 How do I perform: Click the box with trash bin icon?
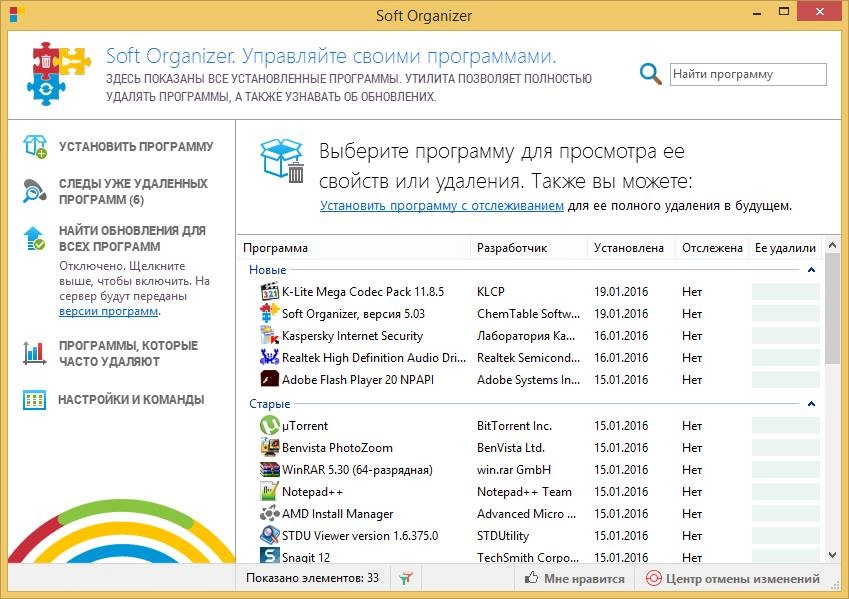pyautogui.click(x=282, y=161)
